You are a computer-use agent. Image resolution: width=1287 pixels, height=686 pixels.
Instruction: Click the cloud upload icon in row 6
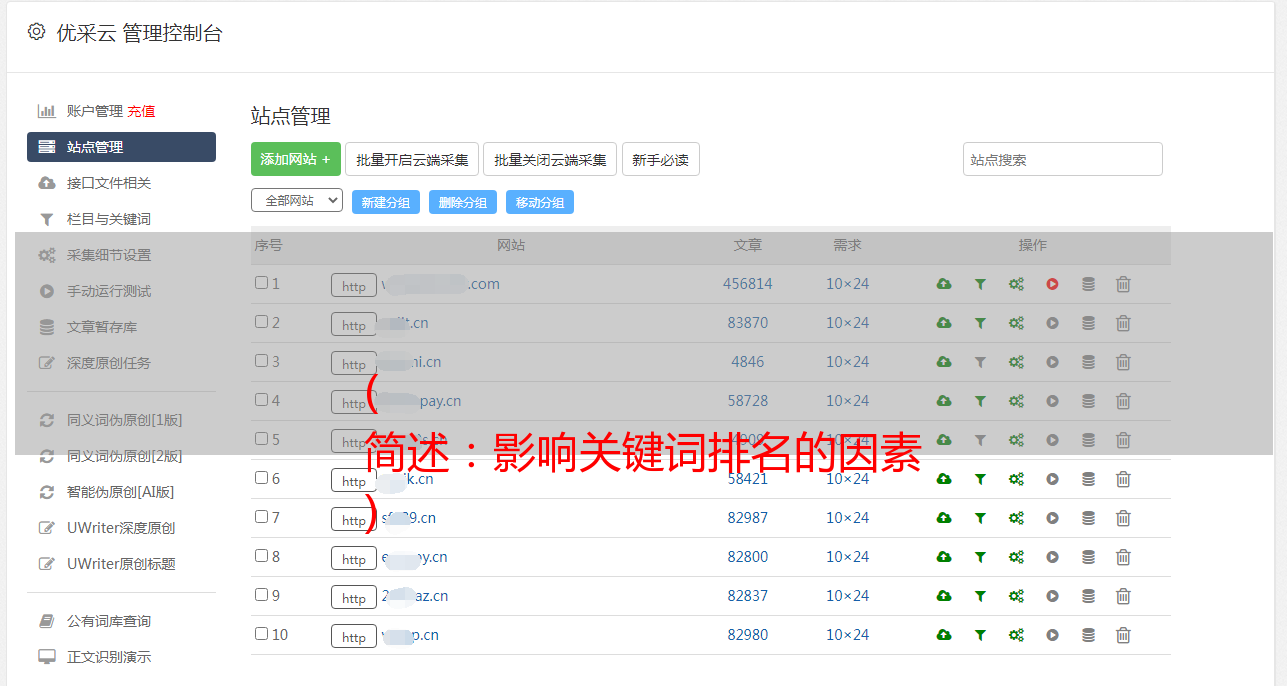click(x=944, y=480)
